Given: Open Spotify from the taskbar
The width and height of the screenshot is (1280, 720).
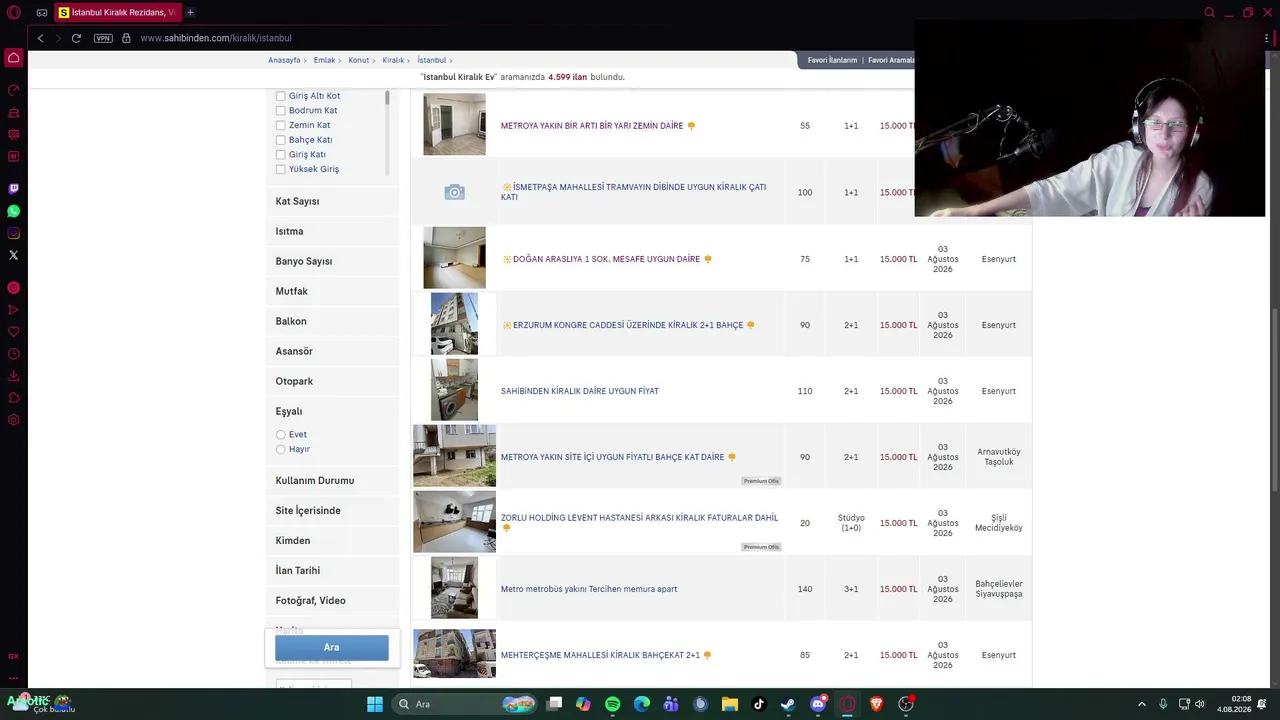Looking at the screenshot, I should (x=613, y=704).
